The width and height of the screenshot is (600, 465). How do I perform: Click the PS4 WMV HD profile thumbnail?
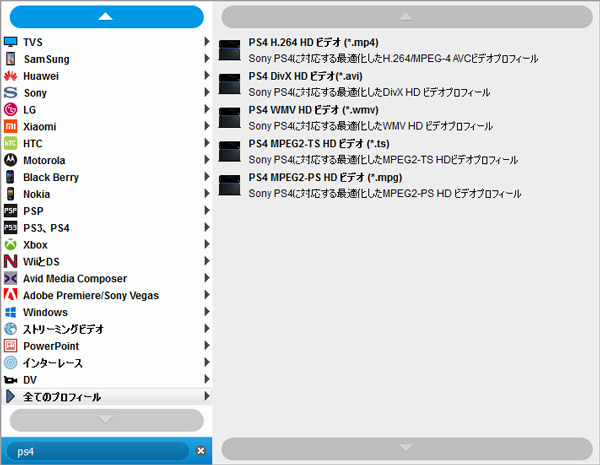tap(230, 117)
